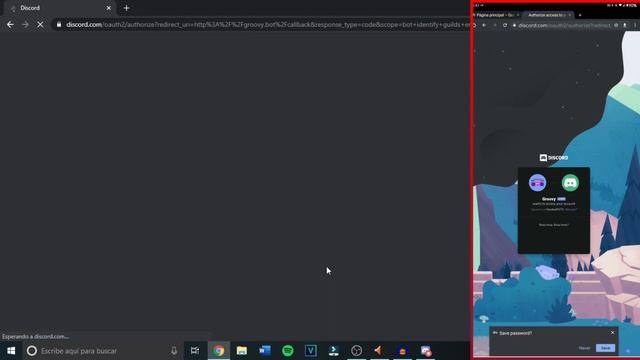Click the 'Groovy' name in the dialog
This screenshot has width=640, height=360.
549,199
